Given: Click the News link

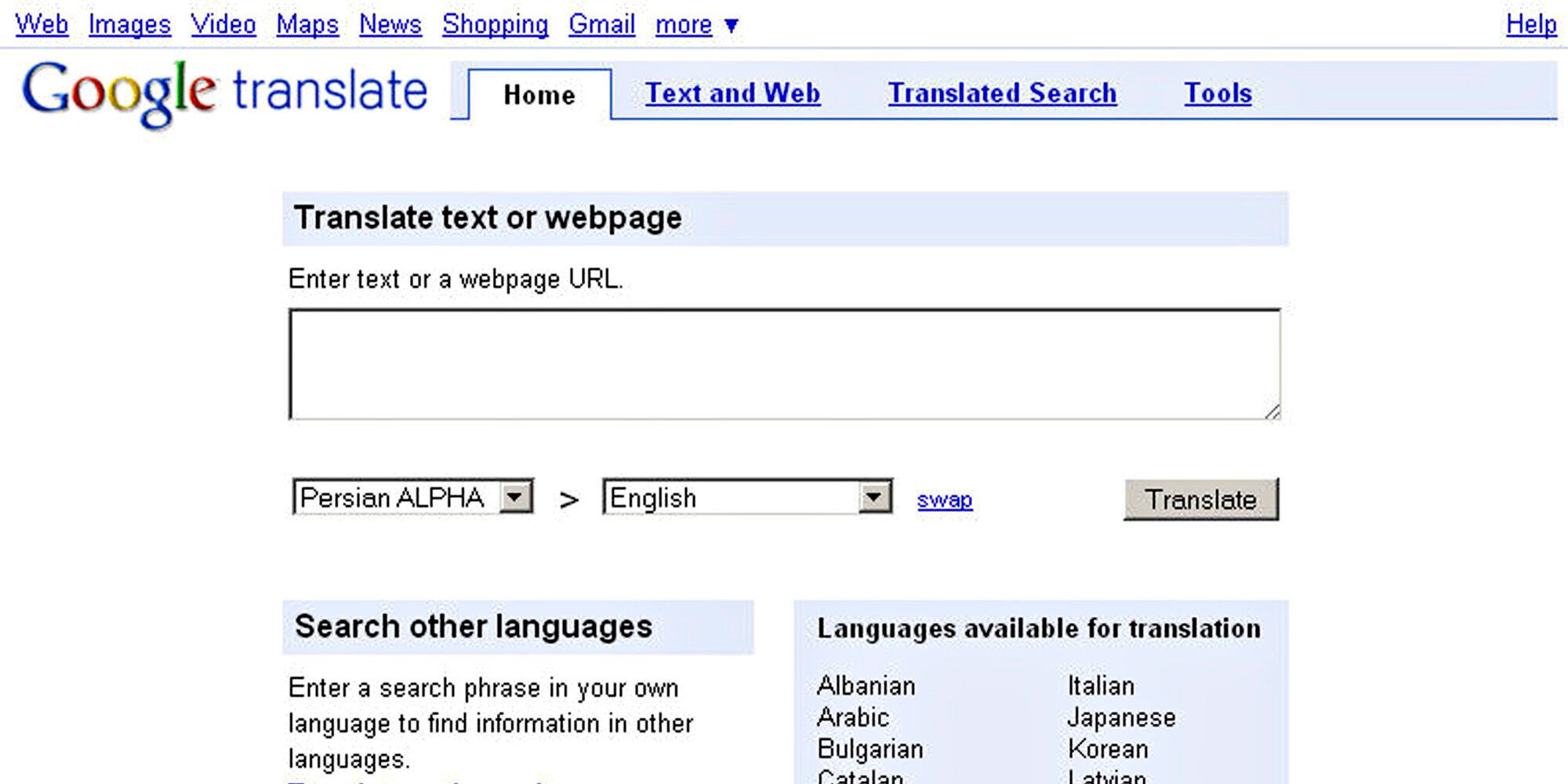Looking at the screenshot, I should [x=390, y=24].
